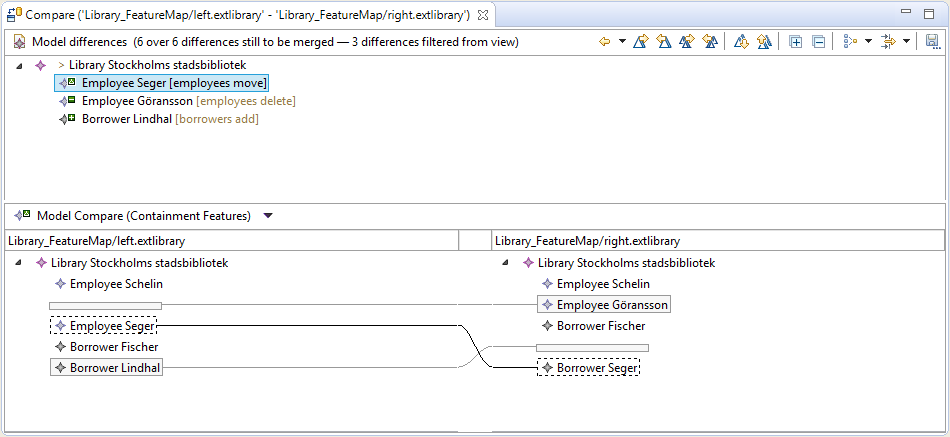Merge all non-conflicting changes to right

[x=686, y=42]
